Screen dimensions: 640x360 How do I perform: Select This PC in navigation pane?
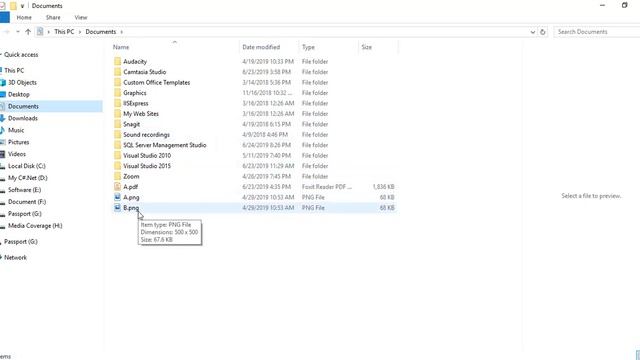click(x=14, y=71)
